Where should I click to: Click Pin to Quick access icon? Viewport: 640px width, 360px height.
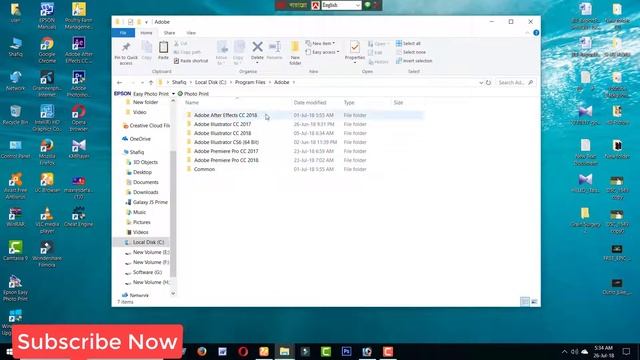(x=126, y=47)
